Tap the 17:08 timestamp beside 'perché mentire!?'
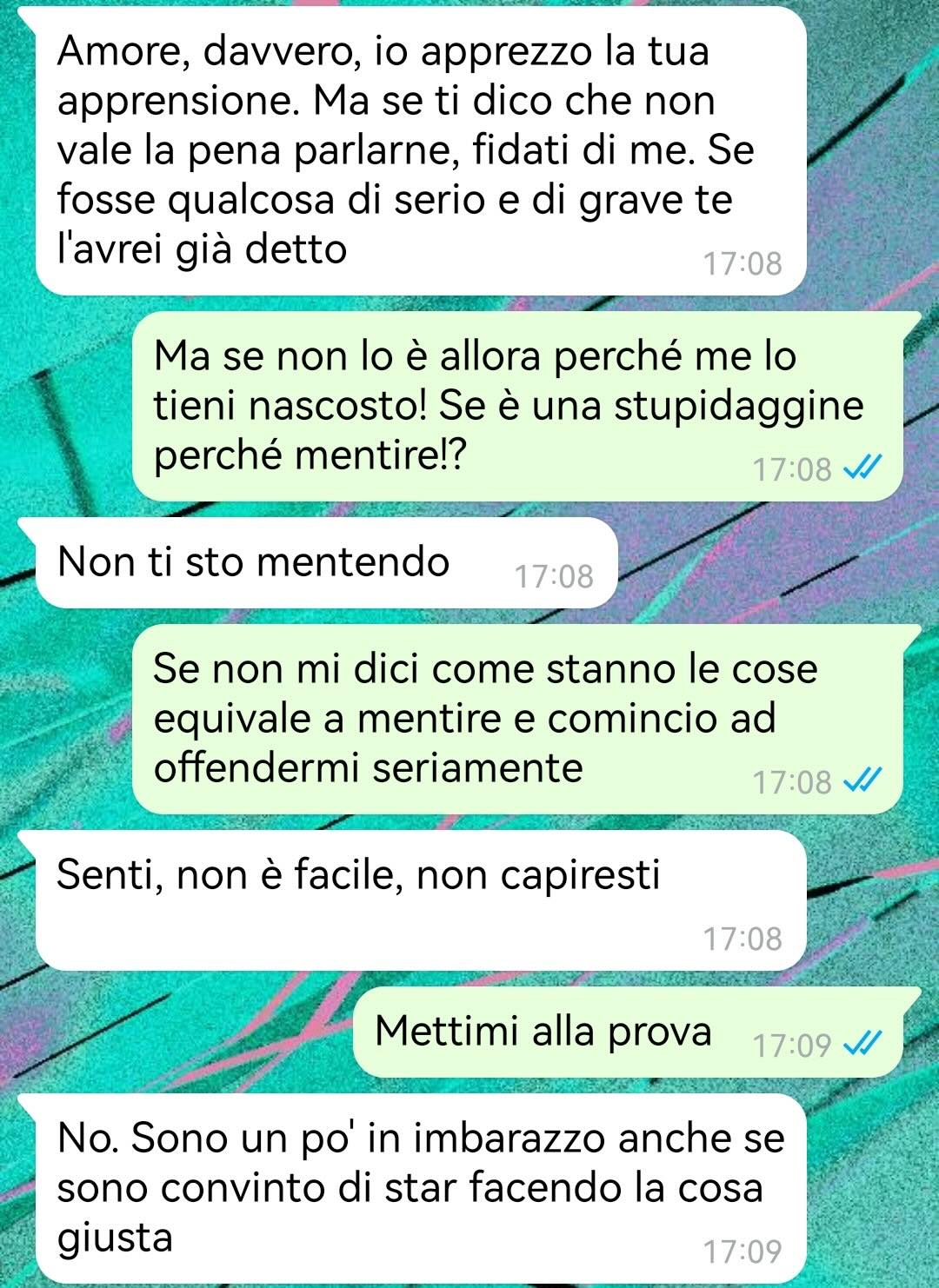Screen dimensions: 939x1288 click(792, 470)
